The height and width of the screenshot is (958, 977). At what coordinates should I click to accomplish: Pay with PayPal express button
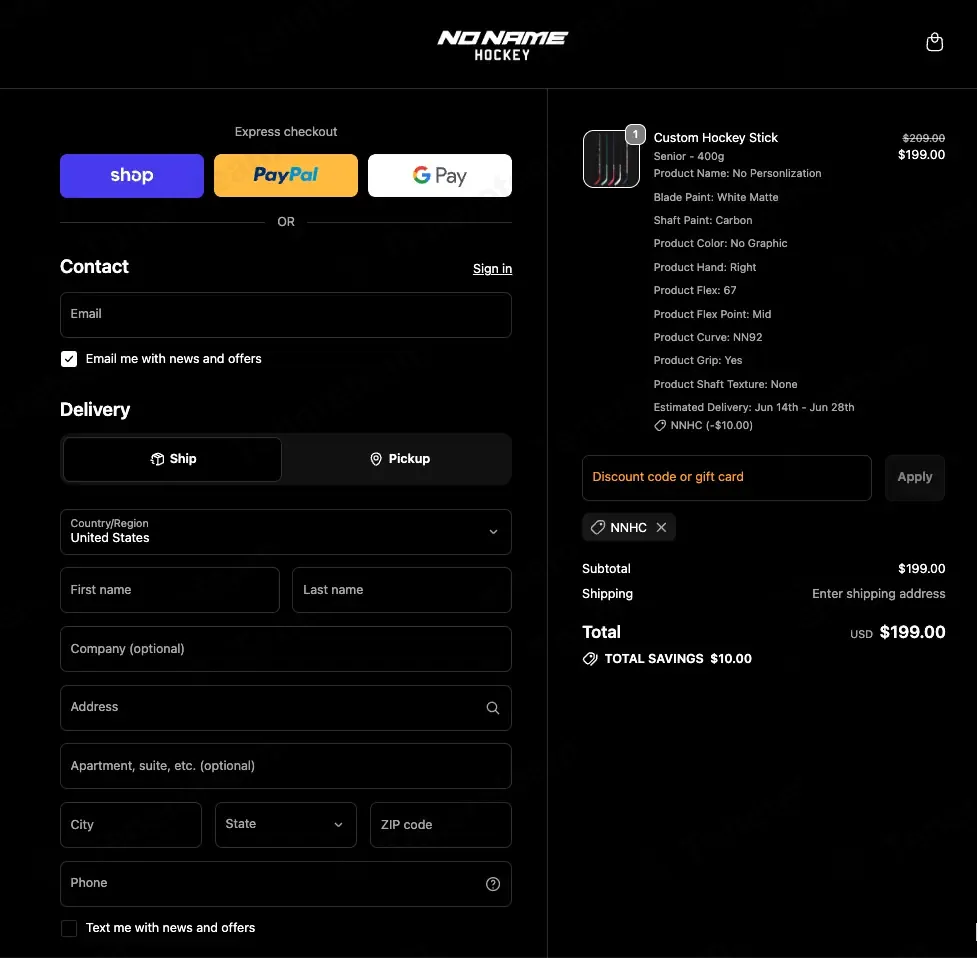(285, 176)
